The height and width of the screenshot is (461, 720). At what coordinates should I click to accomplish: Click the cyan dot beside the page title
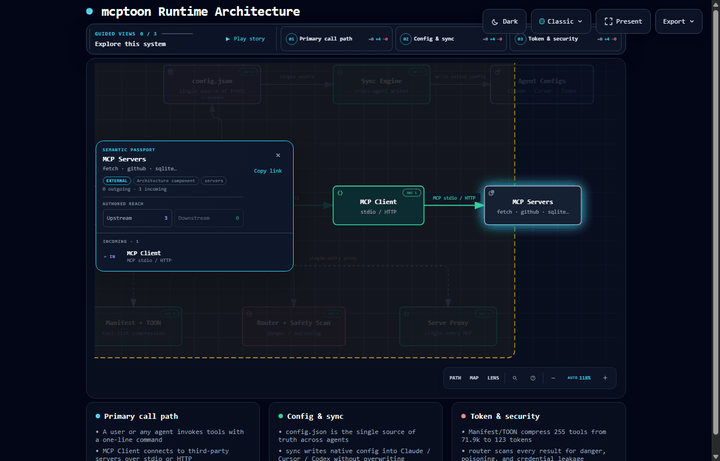point(90,11)
